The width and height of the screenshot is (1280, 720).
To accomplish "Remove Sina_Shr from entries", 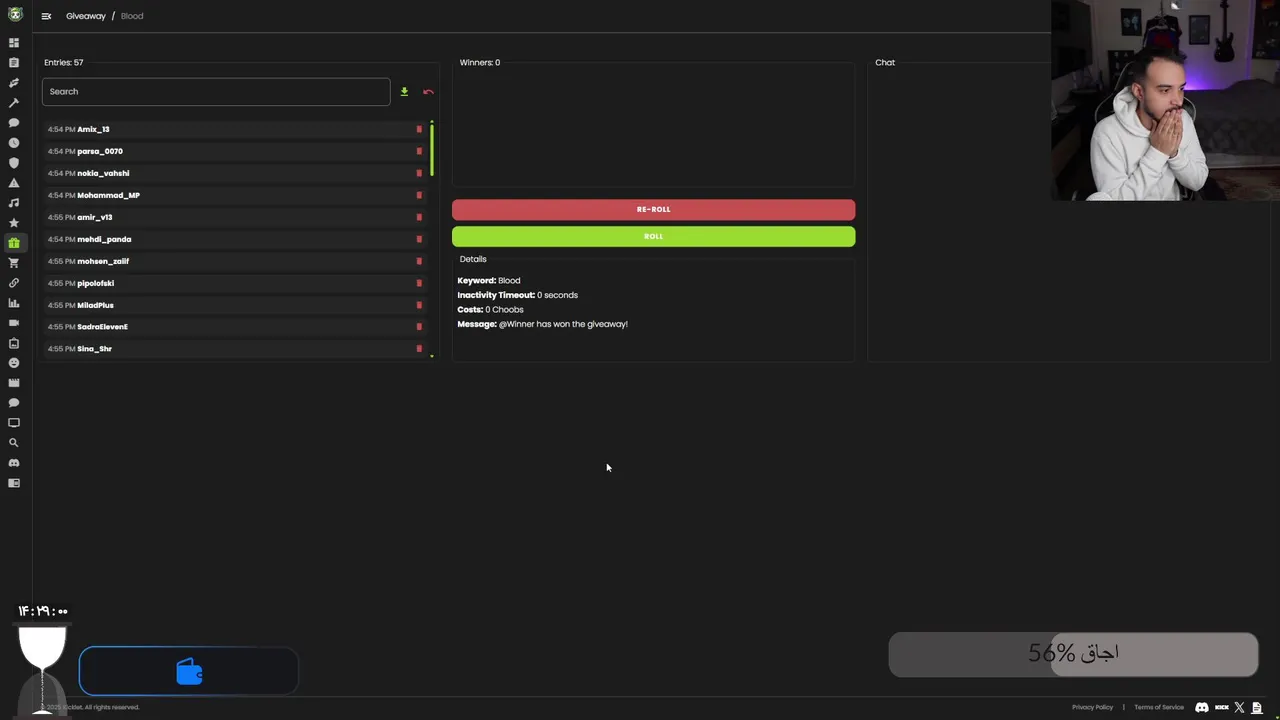I will pos(419,349).
